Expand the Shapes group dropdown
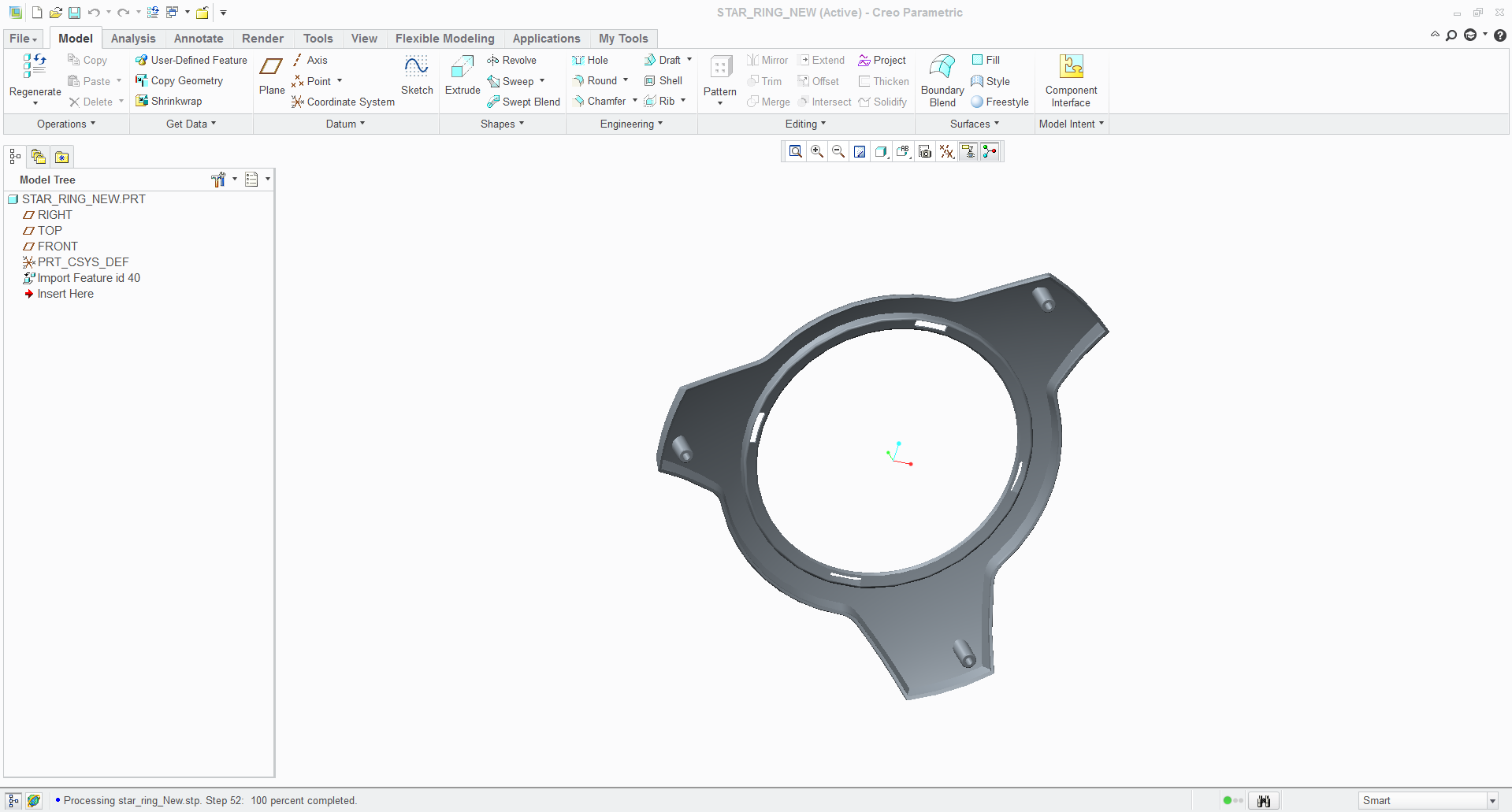 click(x=503, y=124)
